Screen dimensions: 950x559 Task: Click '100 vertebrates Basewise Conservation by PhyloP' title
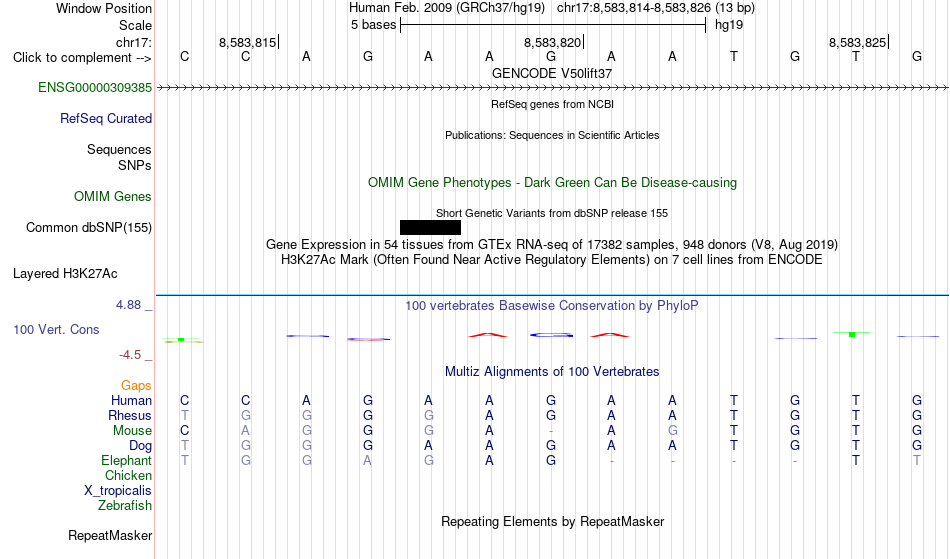pyautogui.click(x=552, y=306)
